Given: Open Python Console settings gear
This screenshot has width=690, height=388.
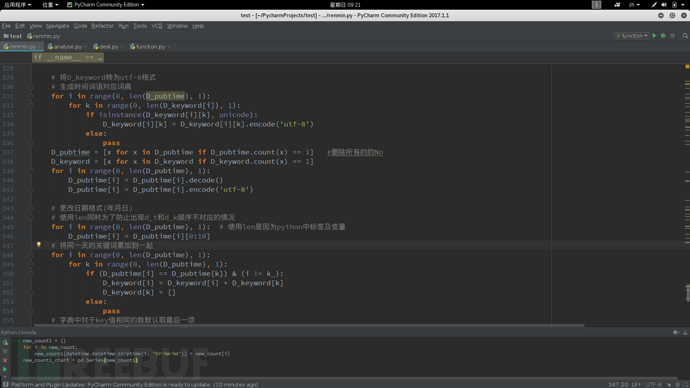Looking at the screenshot, I should [x=675, y=332].
